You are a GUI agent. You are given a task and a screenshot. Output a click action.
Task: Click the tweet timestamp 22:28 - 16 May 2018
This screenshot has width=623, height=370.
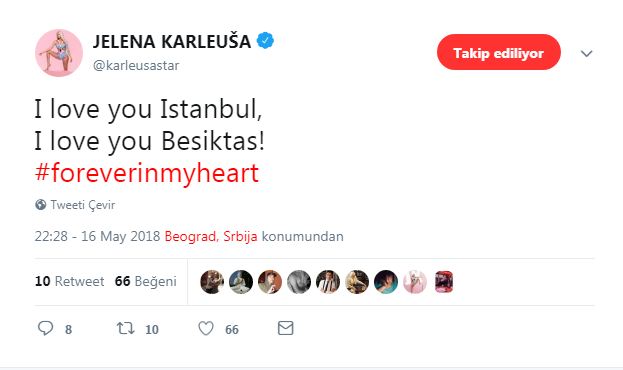(97, 236)
